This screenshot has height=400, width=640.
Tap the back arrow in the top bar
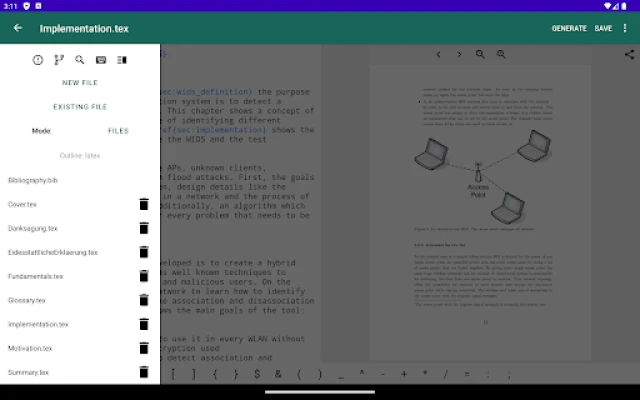pos(18,28)
